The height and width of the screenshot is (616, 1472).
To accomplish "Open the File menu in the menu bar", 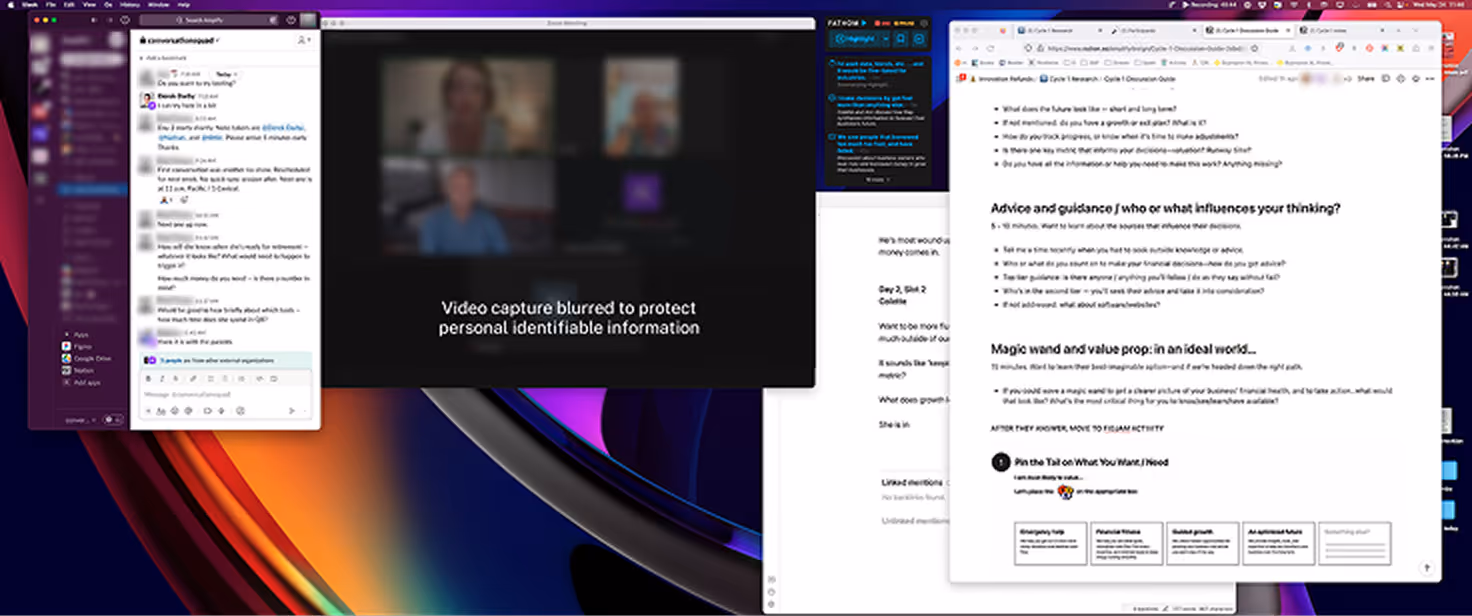I will point(51,4).
